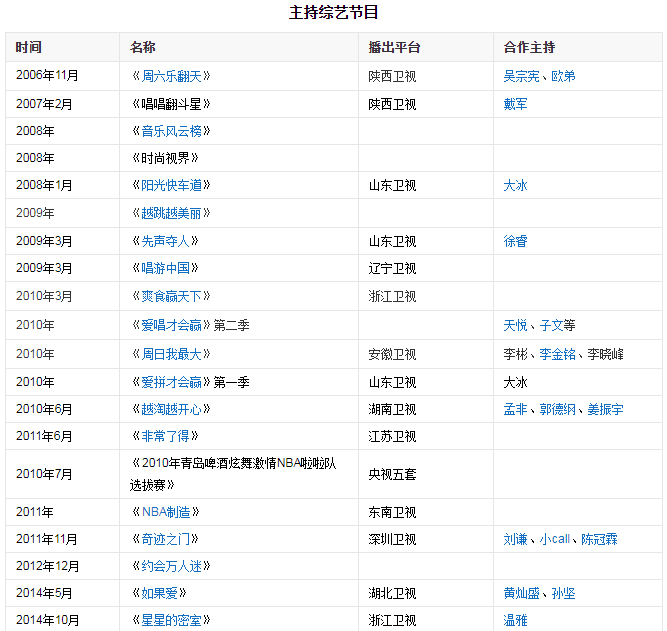Open the 约会万人迷 link
The width and height of the screenshot is (667, 631).
(x=171, y=566)
